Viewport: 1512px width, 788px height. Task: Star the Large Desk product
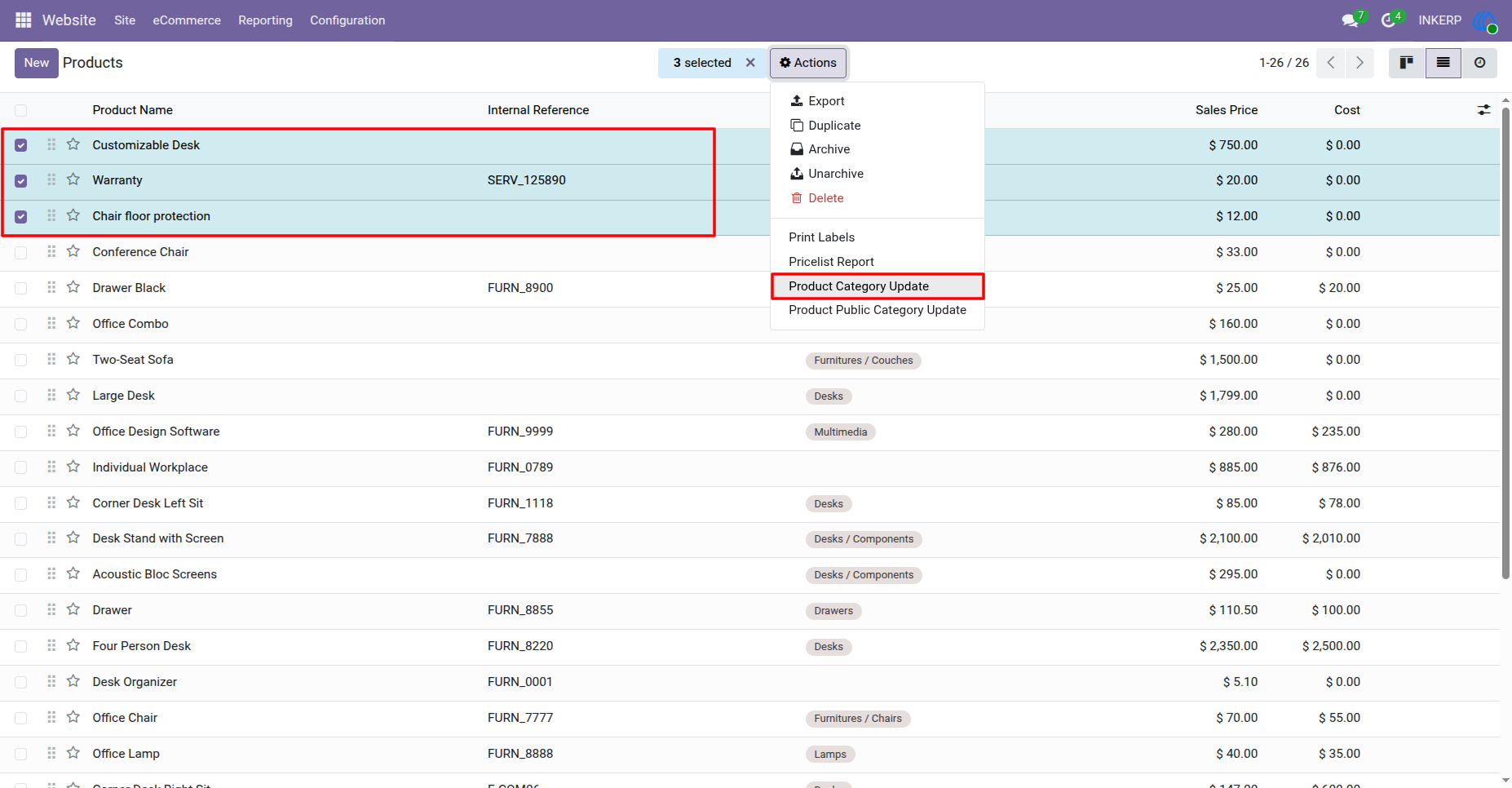pyautogui.click(x=73, y=395)
